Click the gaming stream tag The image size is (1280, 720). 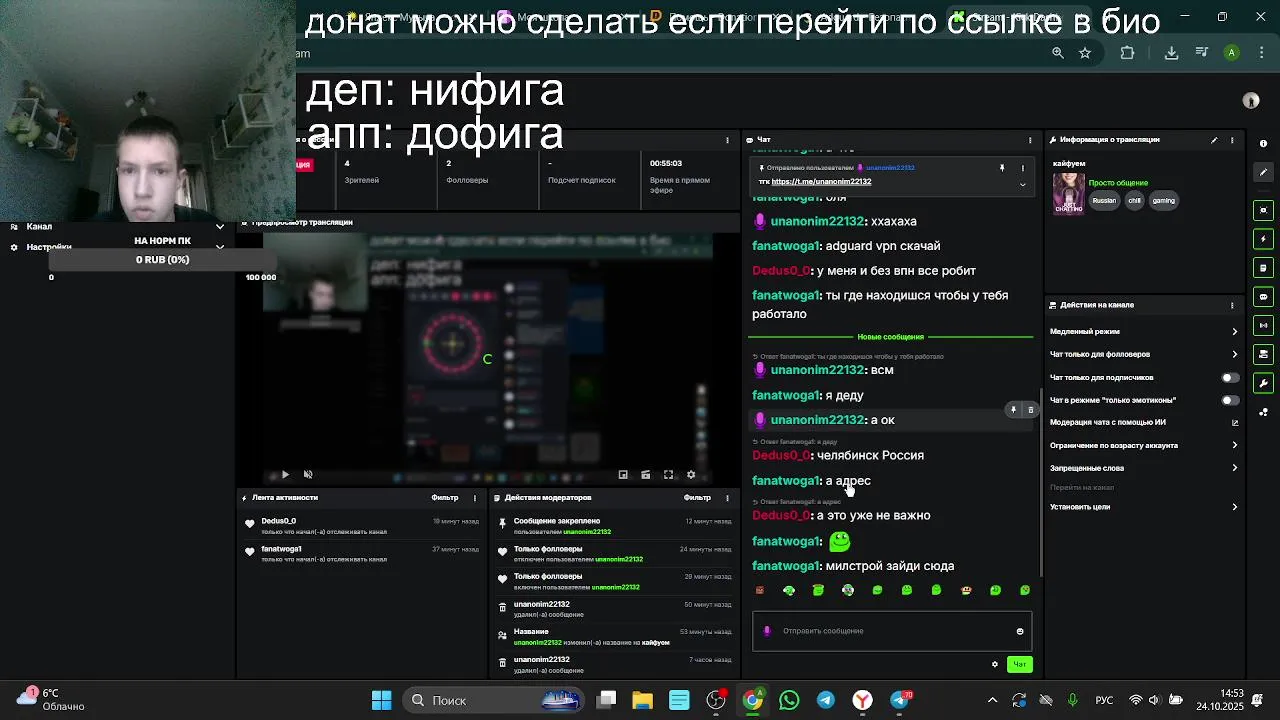(x=1164, y=200)
